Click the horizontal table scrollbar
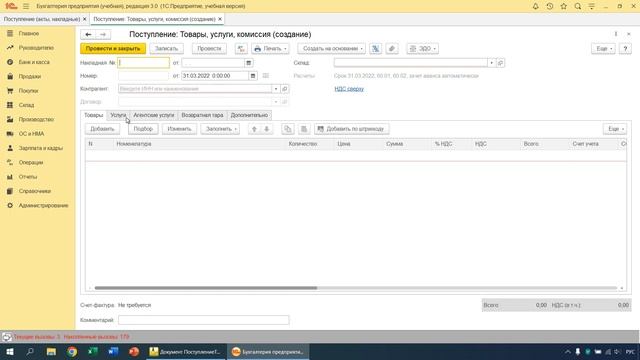Image resolution: width=640 pixels, height=360 pixels. [206, 288]
